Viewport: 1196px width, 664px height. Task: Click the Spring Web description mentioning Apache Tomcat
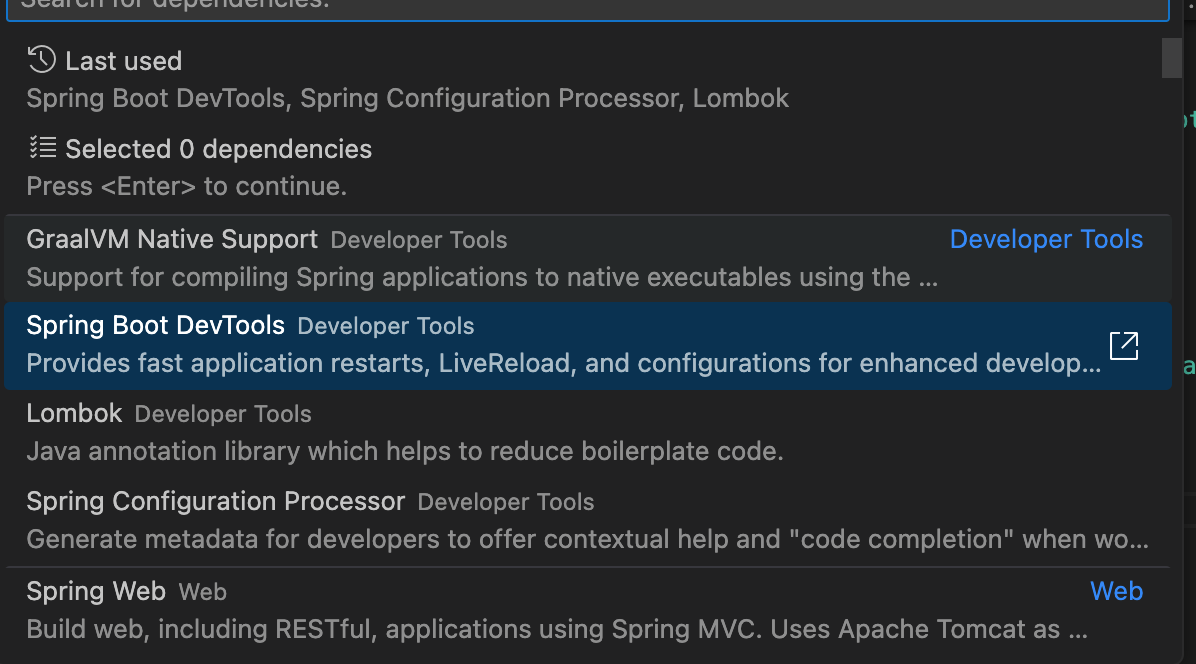coord(556,630)
